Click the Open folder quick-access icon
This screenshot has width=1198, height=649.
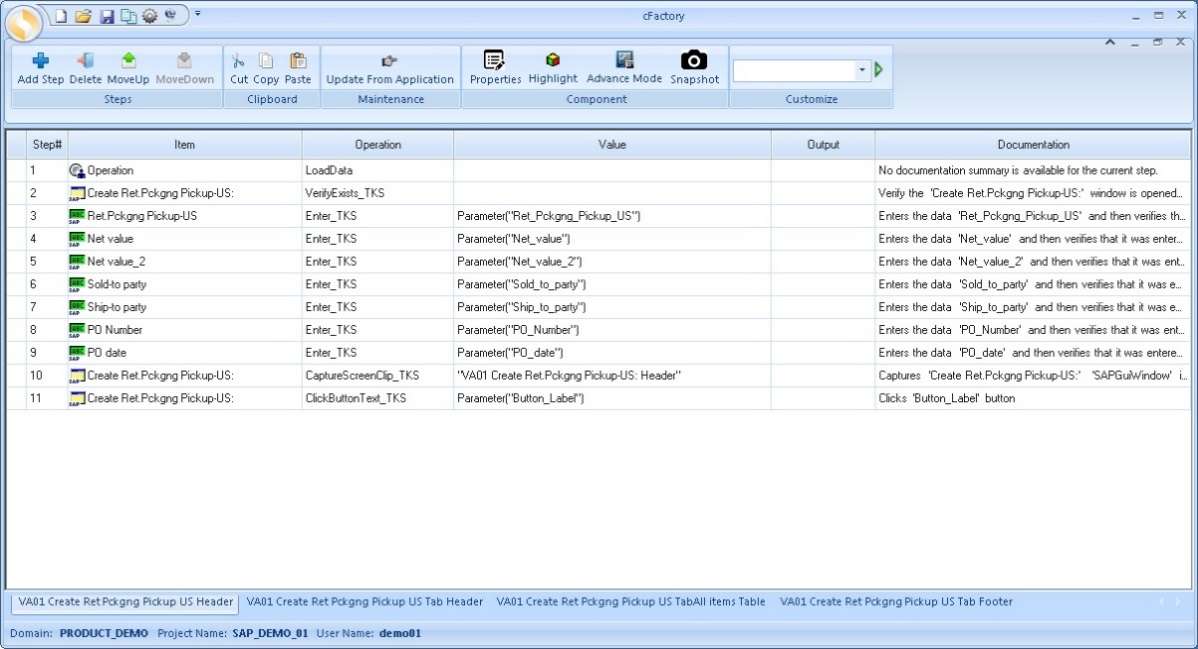point(83,15)
